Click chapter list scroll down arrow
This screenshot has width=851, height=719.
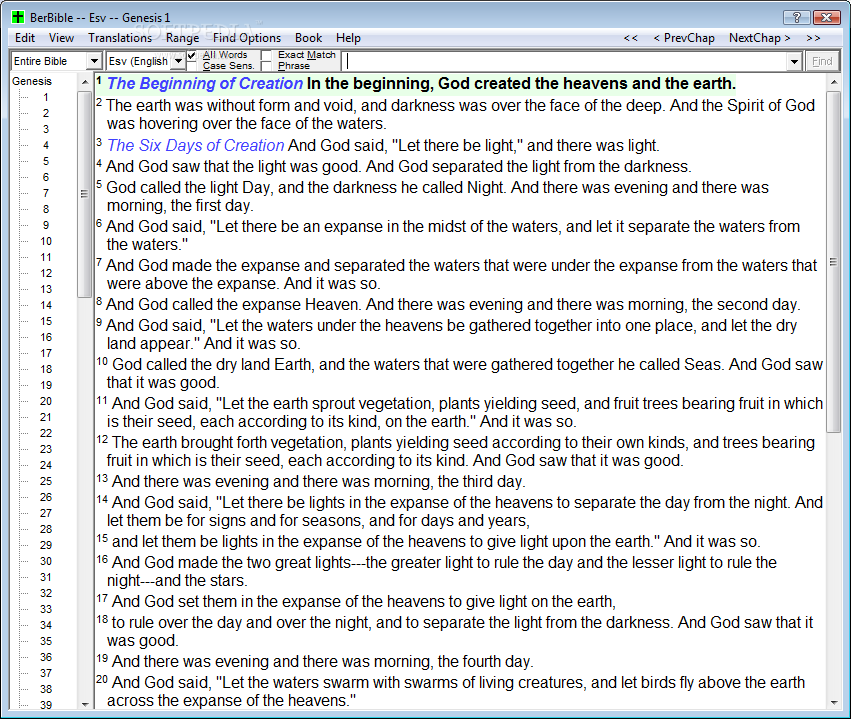85,704
